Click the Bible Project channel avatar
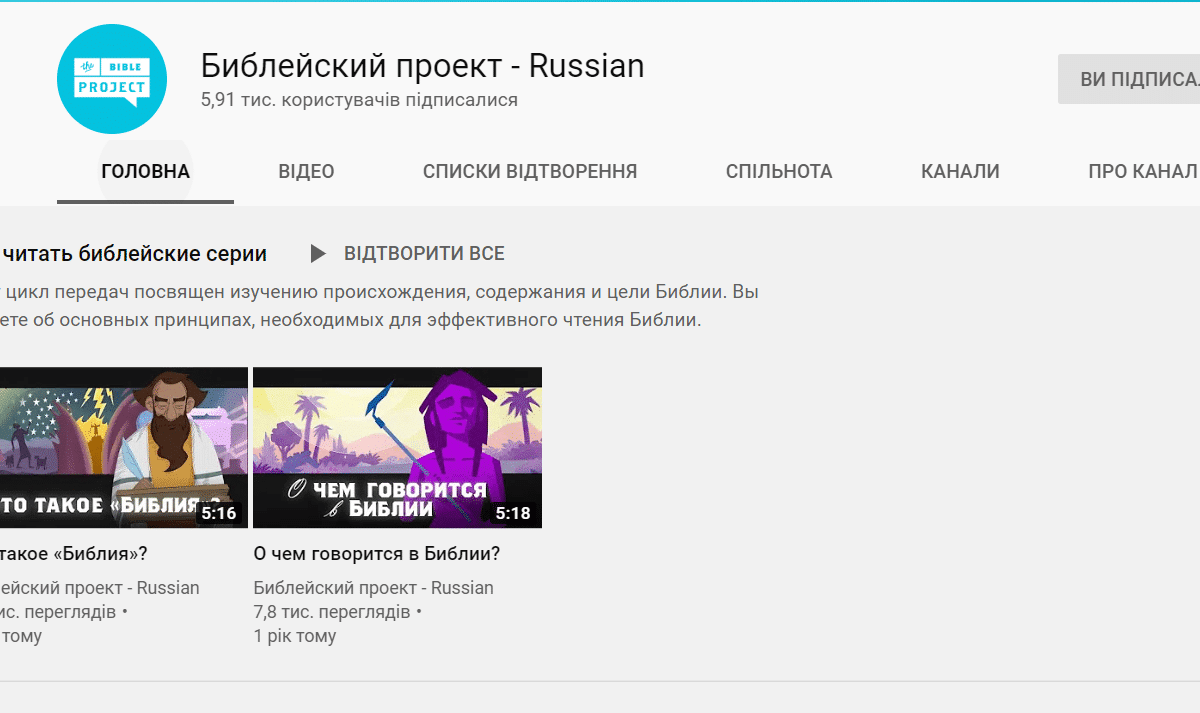Viewport: 1200px width, 713px height. pyautogui.click(x=111, y=78)
